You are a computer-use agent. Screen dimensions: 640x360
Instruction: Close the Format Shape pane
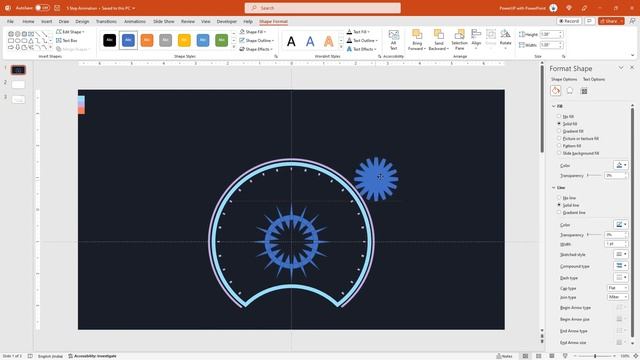point(632,68)
